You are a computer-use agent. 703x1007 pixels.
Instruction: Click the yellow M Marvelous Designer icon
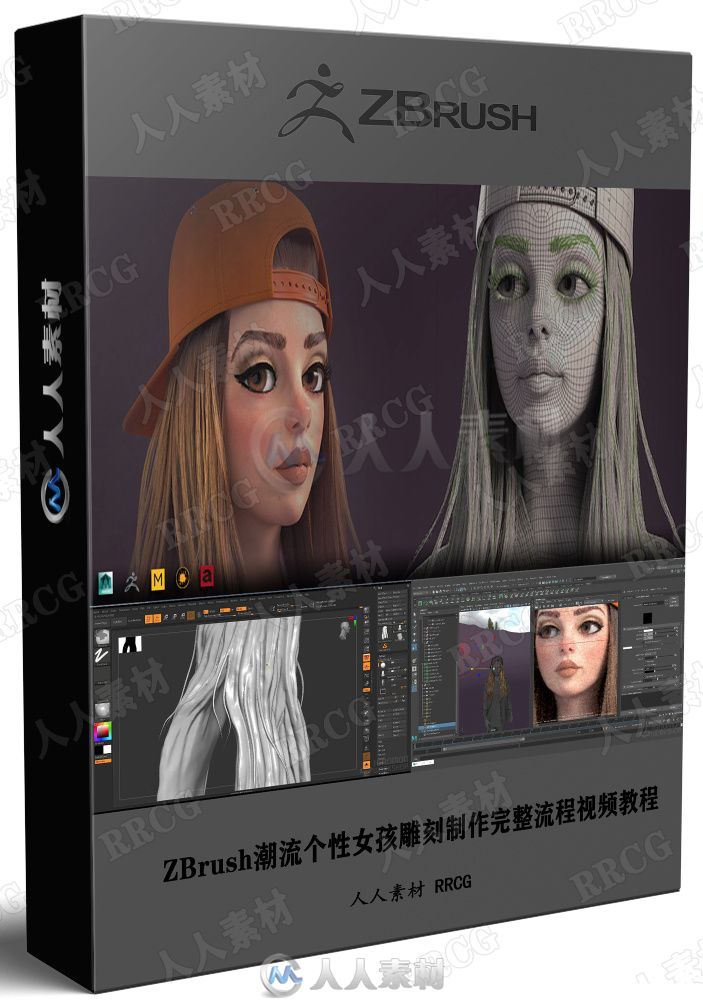[x=158, y=581]
